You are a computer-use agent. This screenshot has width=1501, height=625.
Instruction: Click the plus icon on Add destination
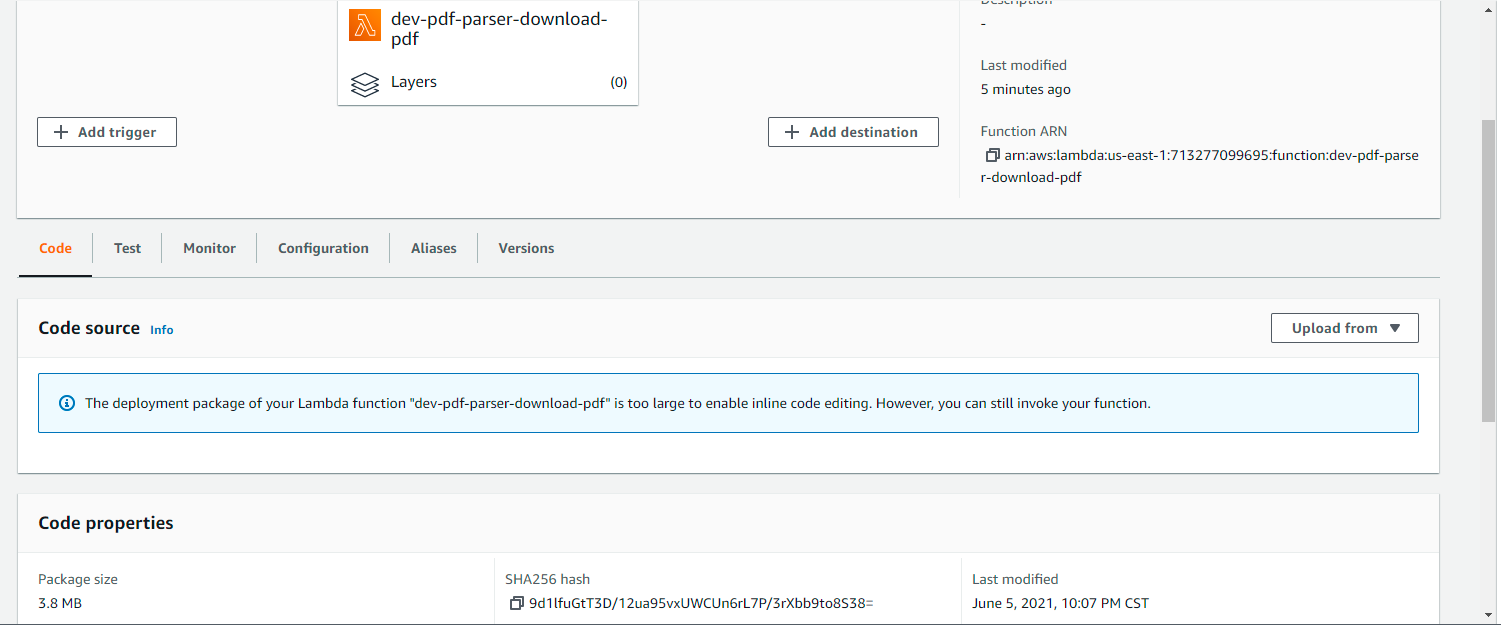pyautogui.click(x=792, y=132)
